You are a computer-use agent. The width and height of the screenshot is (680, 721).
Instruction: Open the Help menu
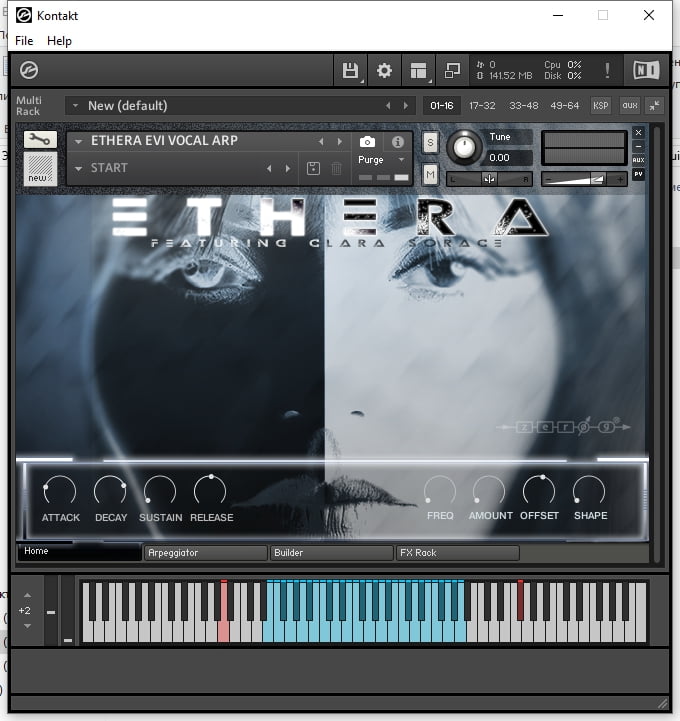[x=59, y=41]
